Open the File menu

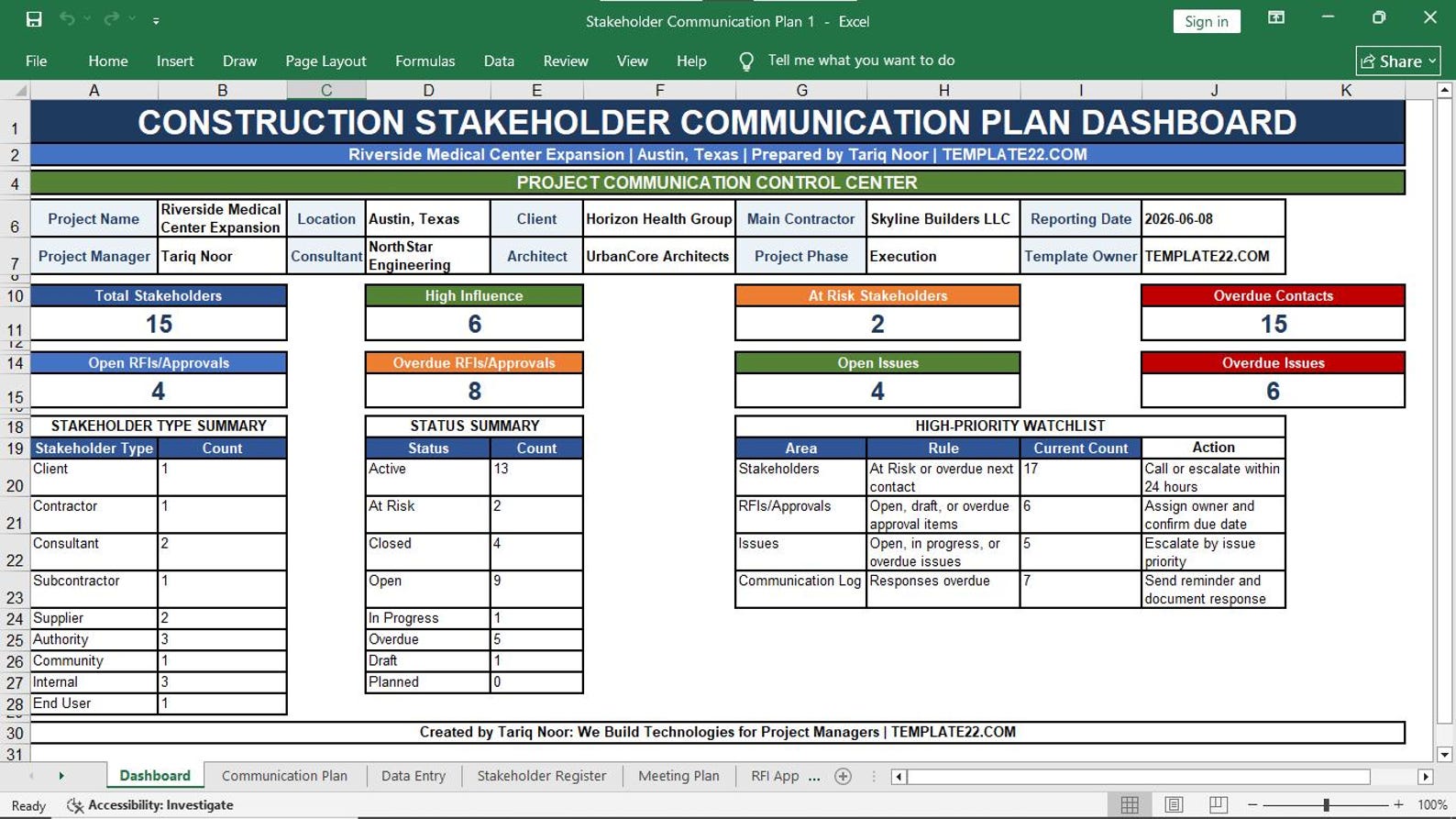click(x=37, y=61)
